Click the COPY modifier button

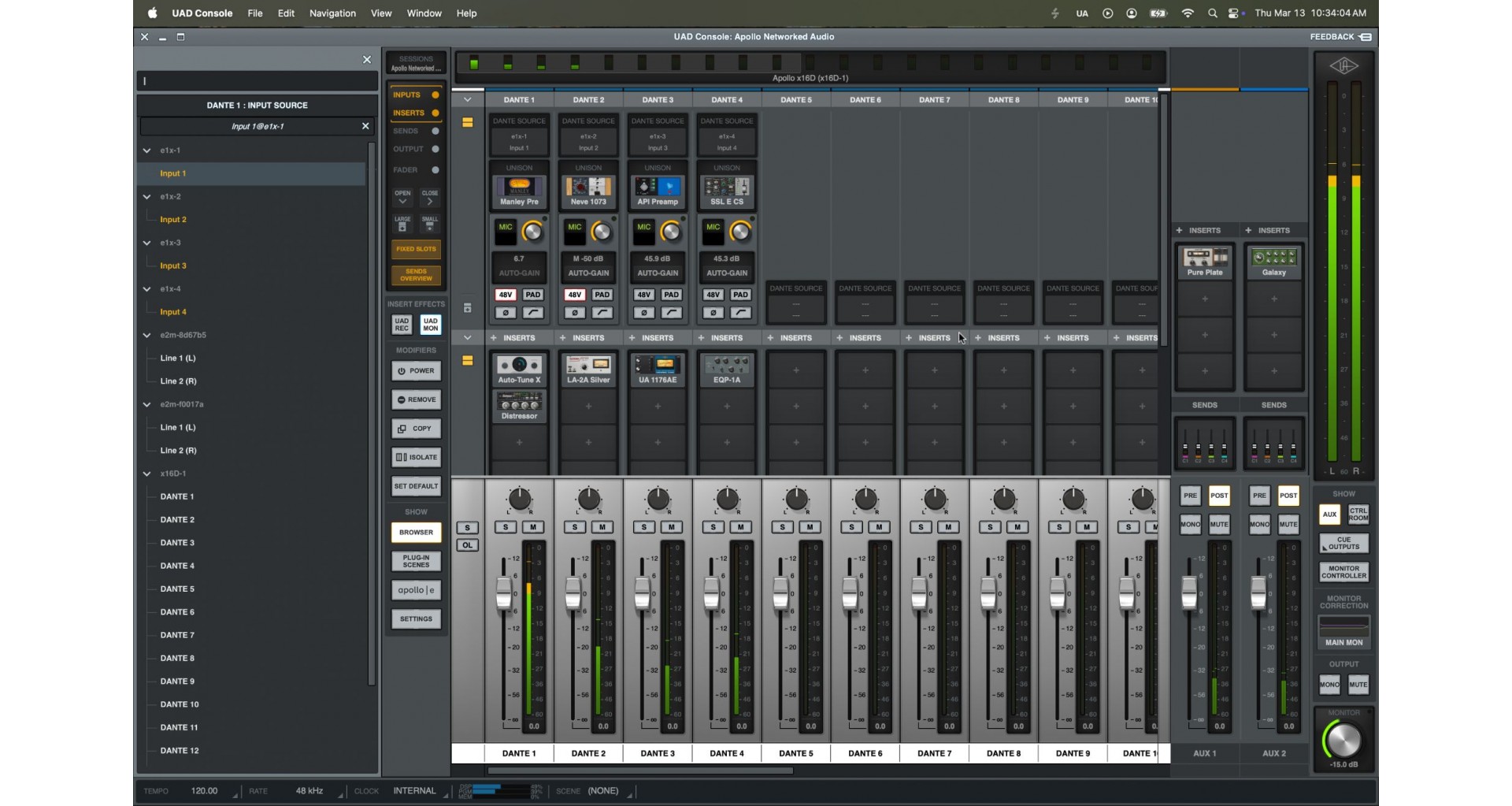pyautogui.click(x=416, y=429)
